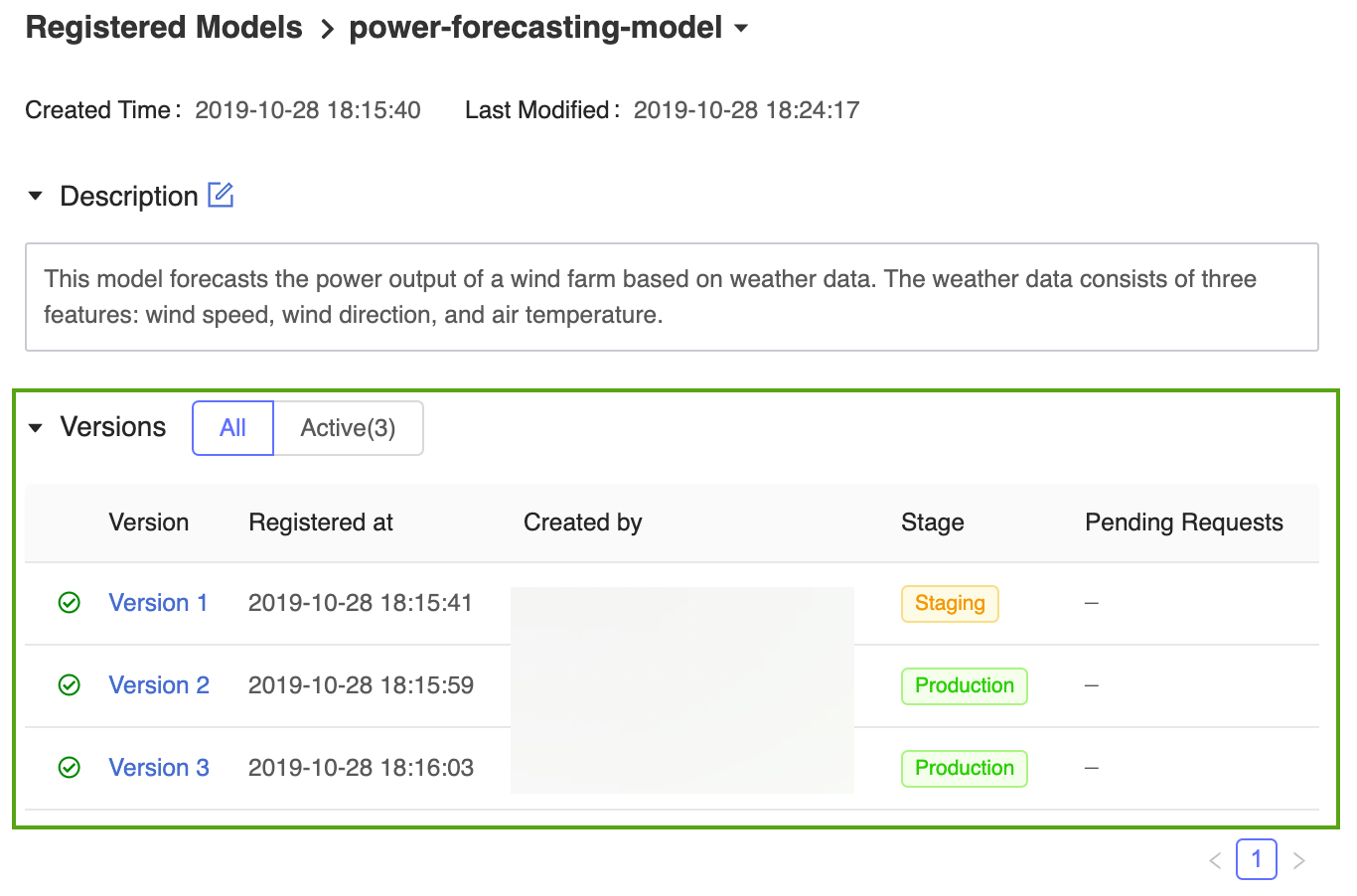Click the Staging stage badge
This screenshot has width=1357, height=896.
coord(950,604)
